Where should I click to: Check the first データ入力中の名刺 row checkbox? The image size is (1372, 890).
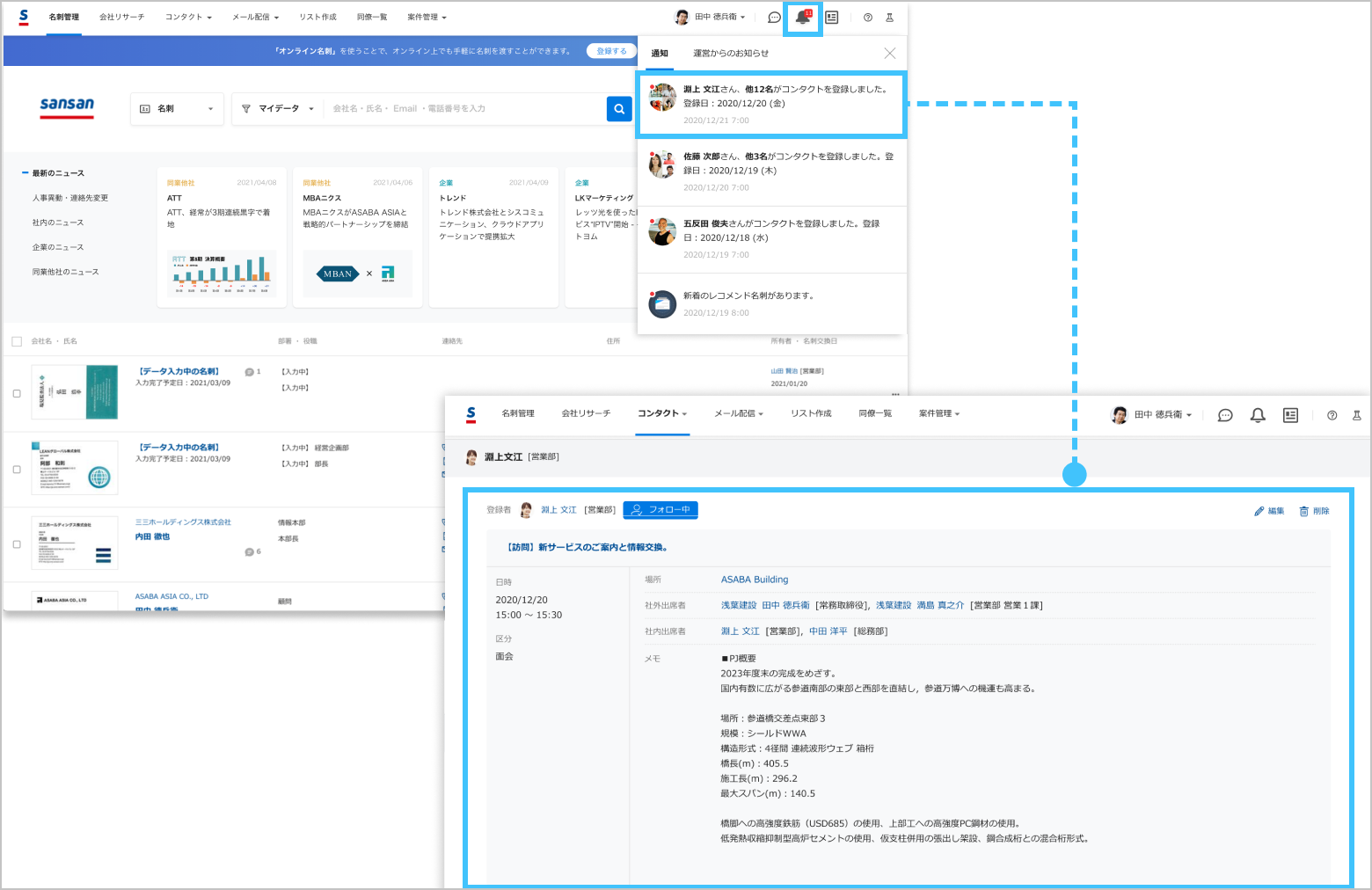click(x=17, y=394)
